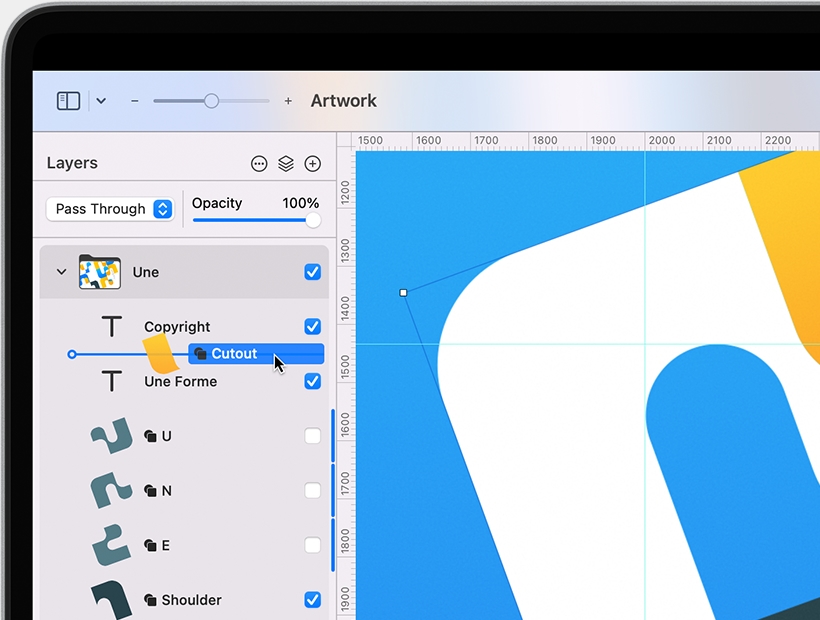Click the Artwork title in toolbar
Viewport: 820px width, 620px height.
343,100
